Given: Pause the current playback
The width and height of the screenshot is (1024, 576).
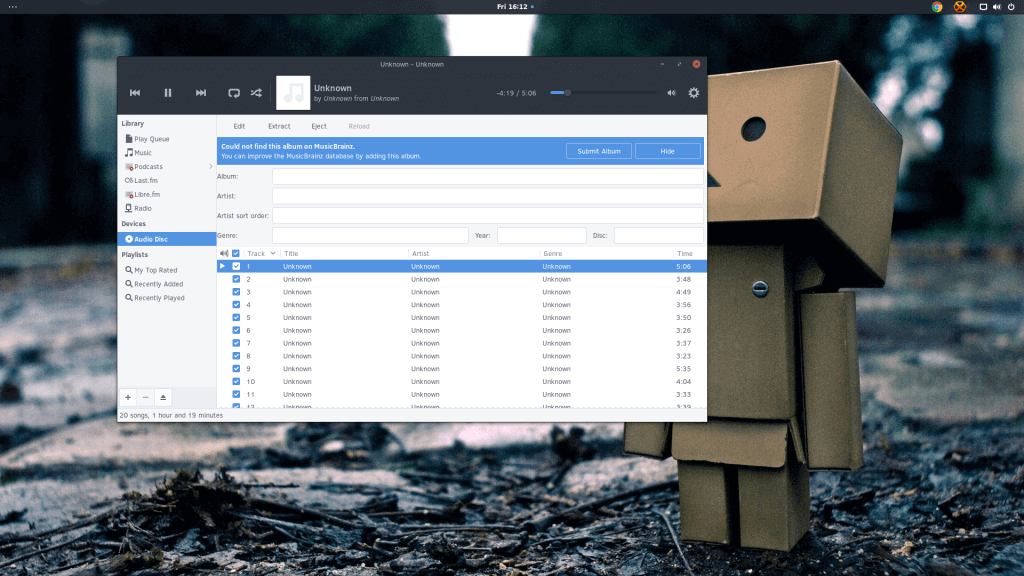Looking at the screenshot, I should click(168, 93).
